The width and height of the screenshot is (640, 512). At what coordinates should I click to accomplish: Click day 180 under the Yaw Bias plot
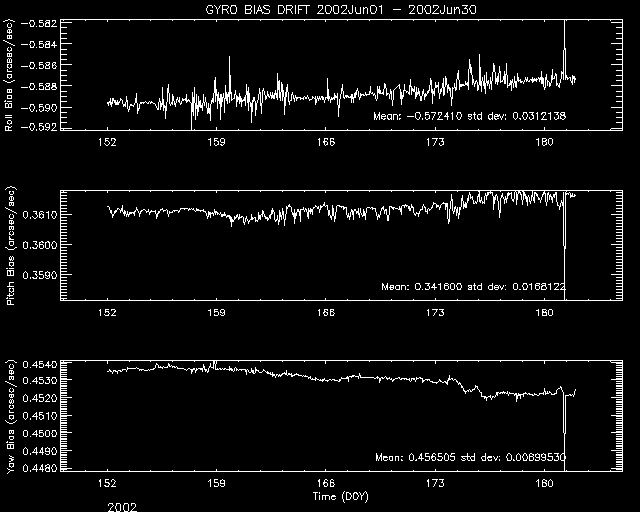coord(544,483)
